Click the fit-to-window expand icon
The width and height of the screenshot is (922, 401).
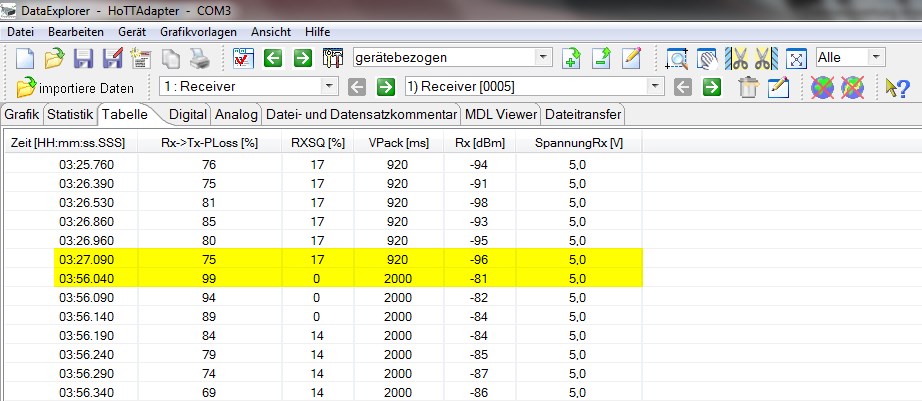(x=796, y=58)
